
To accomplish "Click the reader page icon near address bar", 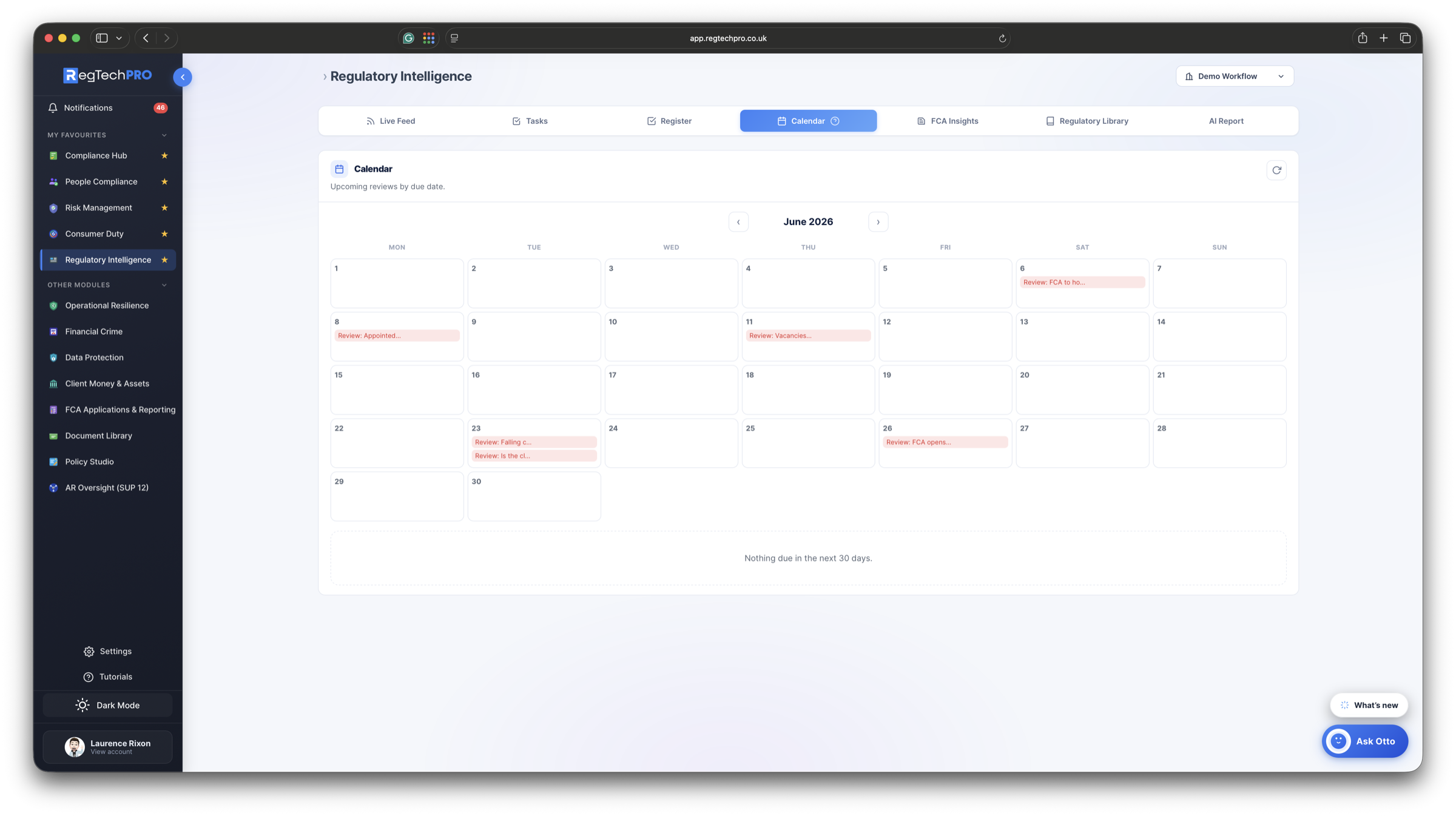I will pos(454,38).
